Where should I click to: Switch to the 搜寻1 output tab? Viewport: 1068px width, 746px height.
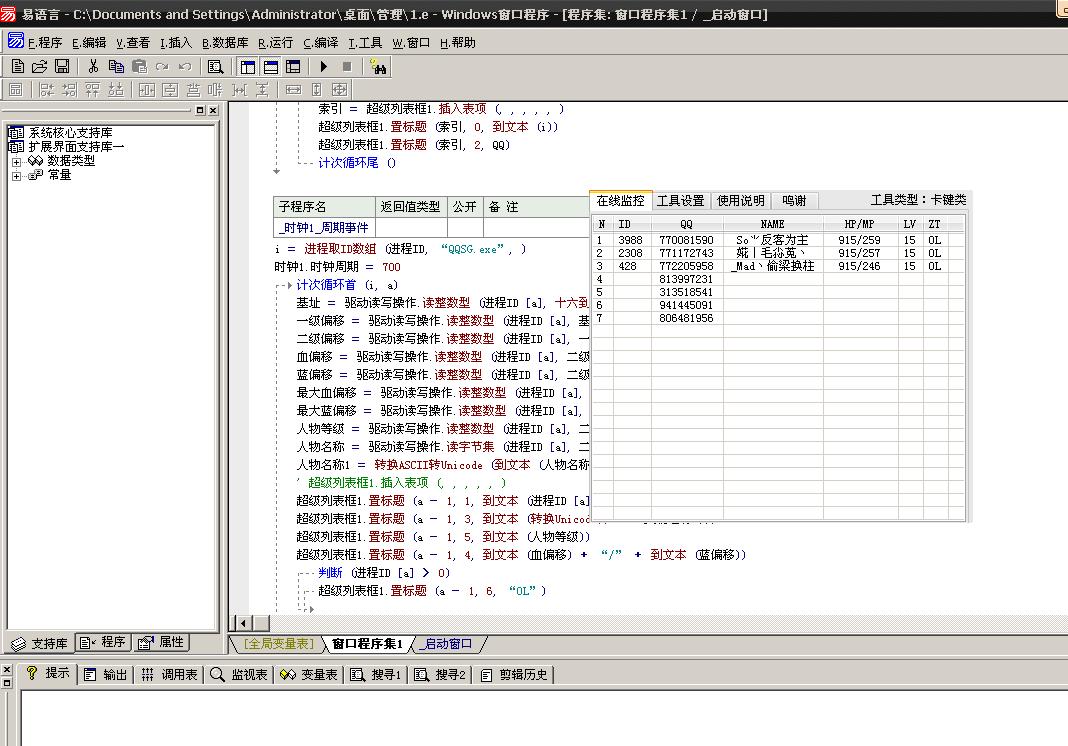(376, 674)
